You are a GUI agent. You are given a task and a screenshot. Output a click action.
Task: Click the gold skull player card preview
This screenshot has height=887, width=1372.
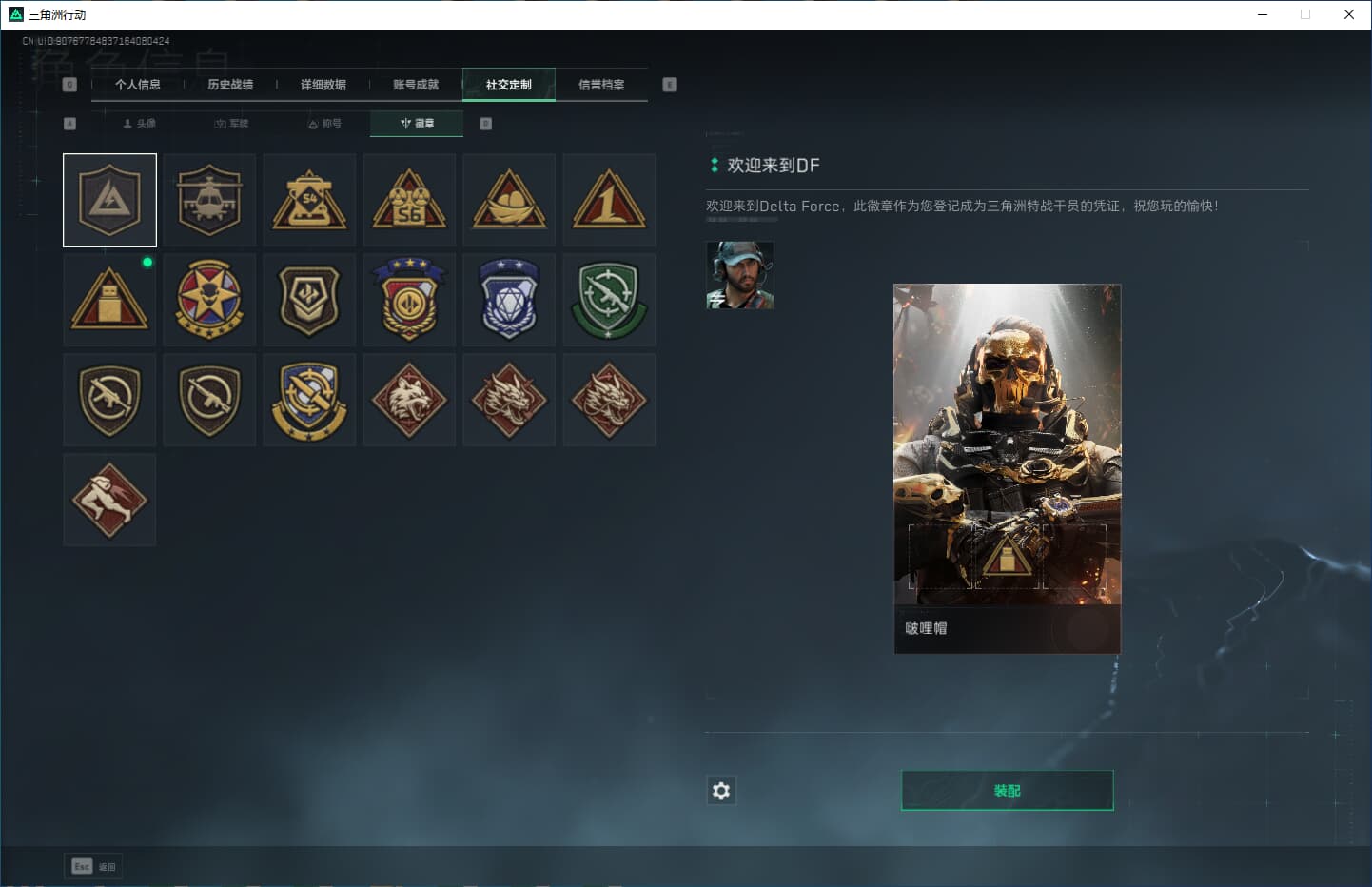[x=1008, y=468]
